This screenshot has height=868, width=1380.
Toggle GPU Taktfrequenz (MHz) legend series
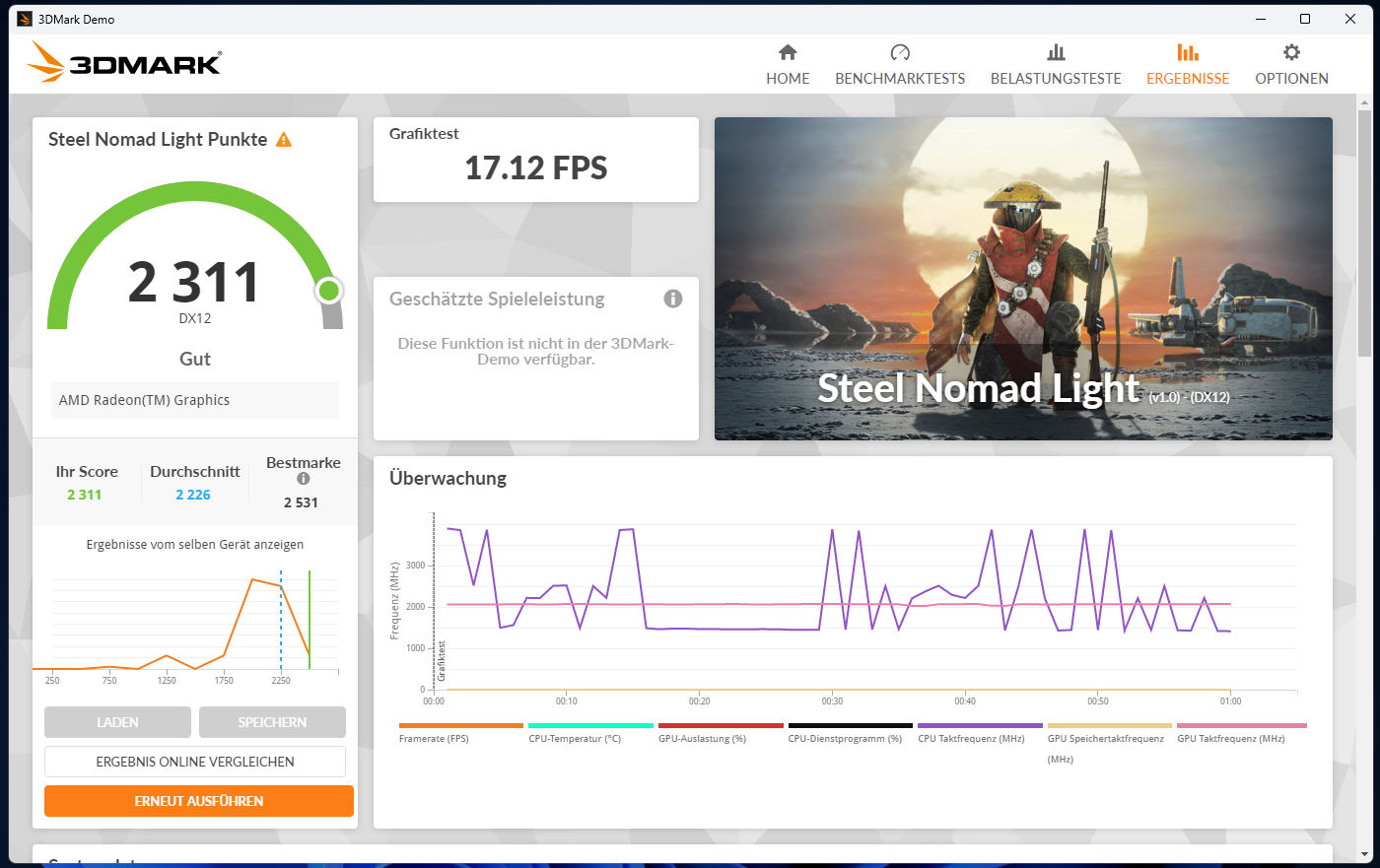(x=1240, y=733)
